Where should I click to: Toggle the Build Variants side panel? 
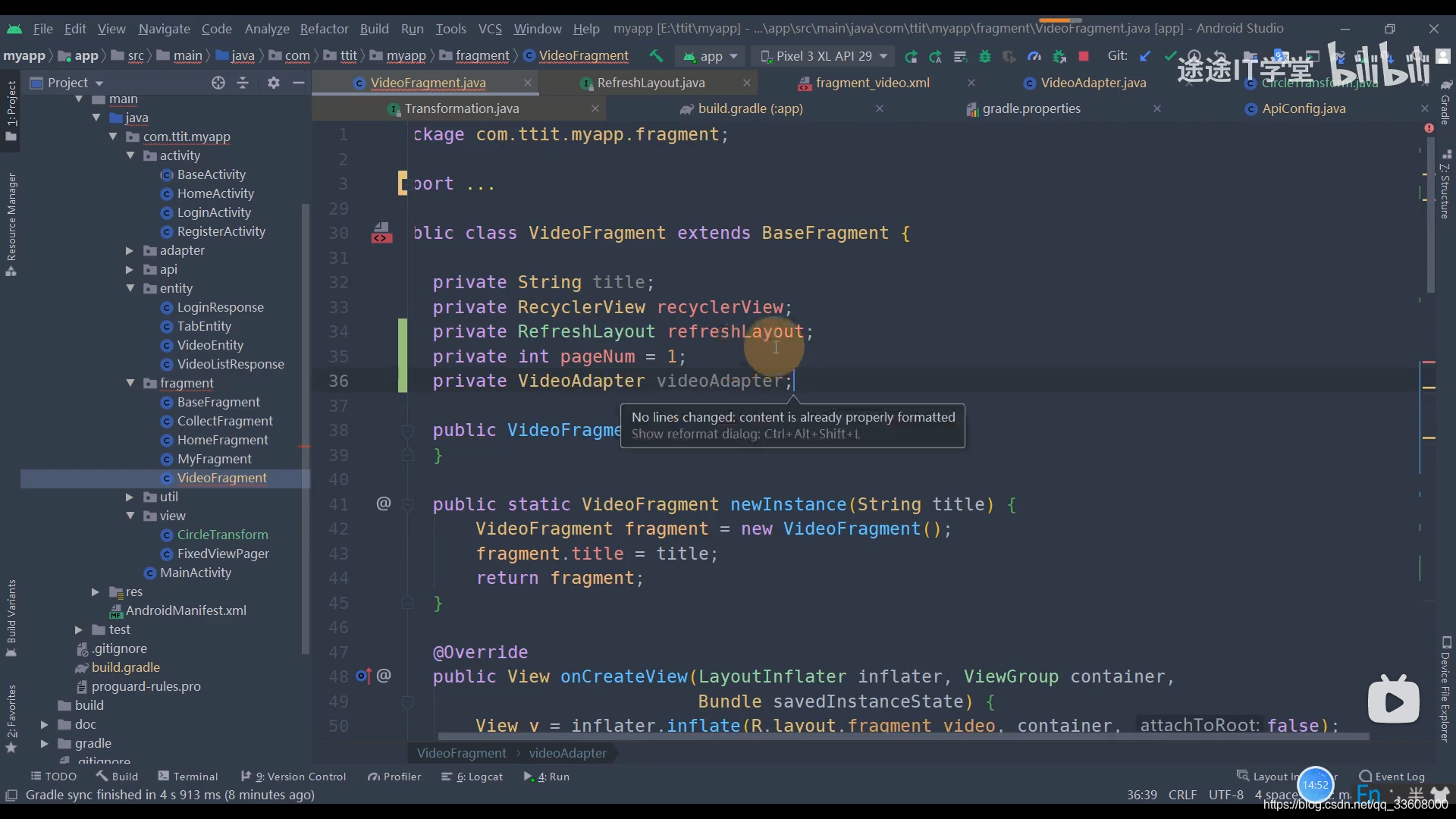click(x=11, y=618)
